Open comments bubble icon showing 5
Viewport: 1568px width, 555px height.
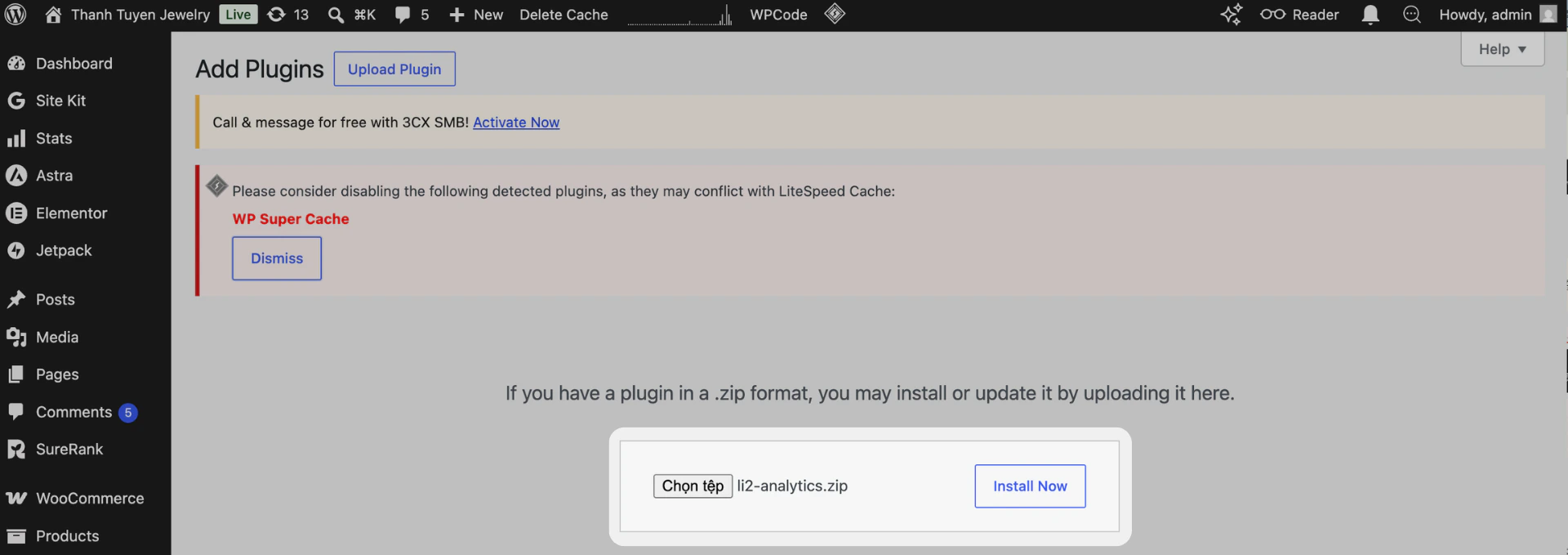403,15
